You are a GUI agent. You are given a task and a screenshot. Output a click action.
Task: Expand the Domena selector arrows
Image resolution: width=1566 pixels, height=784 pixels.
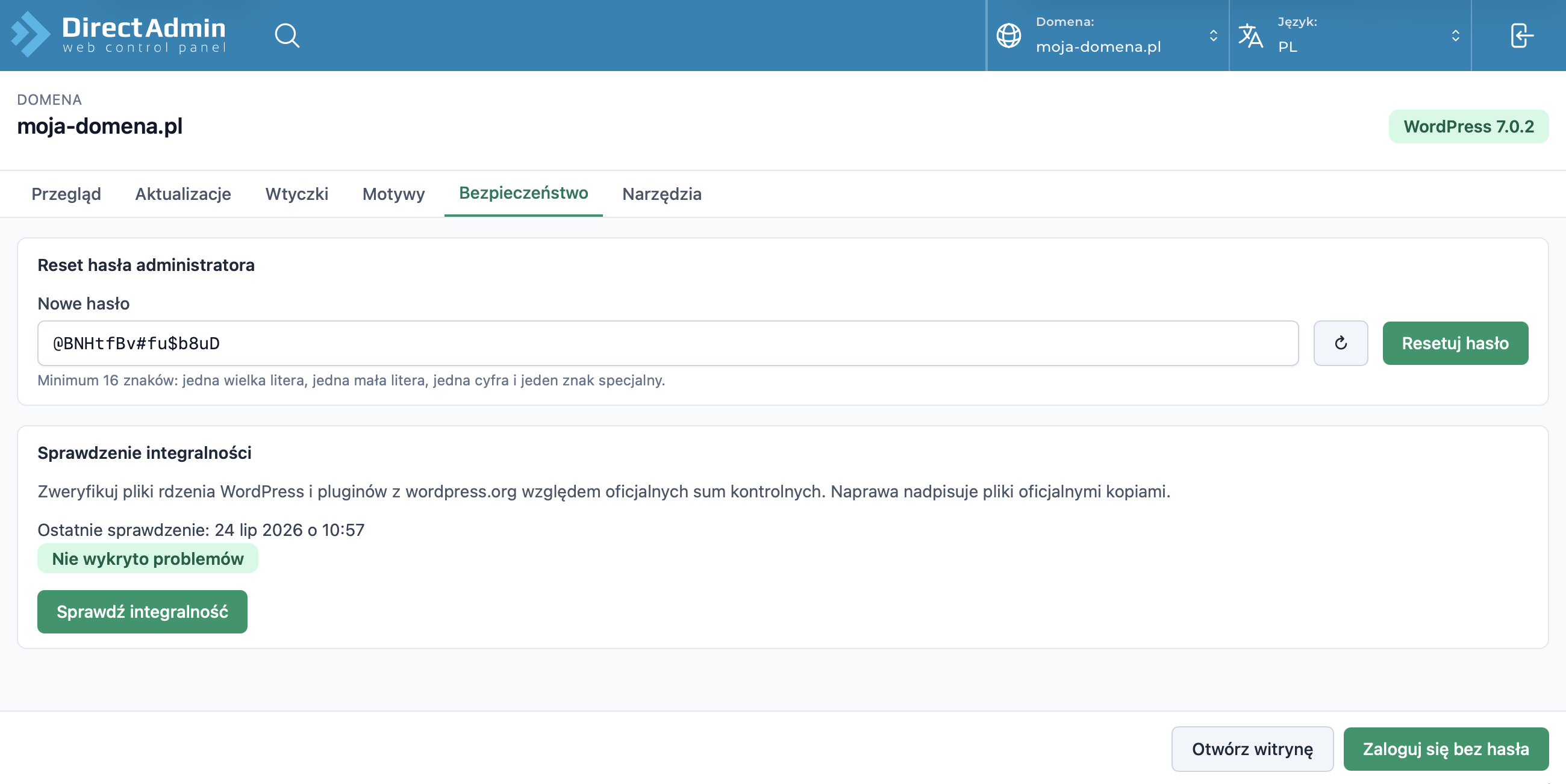1214,36
